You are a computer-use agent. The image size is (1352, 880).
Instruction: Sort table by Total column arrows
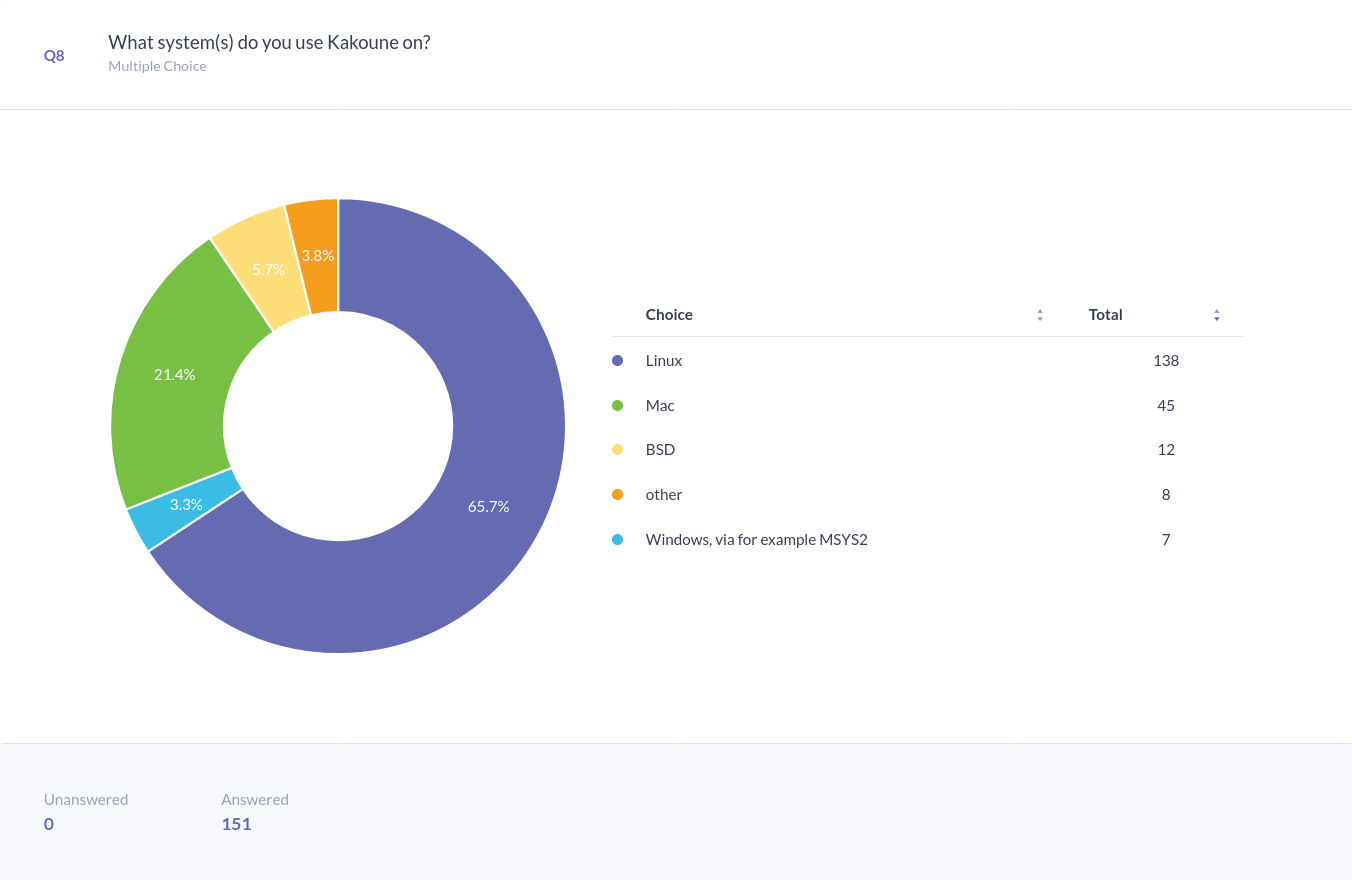pyautogui.click(x=1217, y=315)
